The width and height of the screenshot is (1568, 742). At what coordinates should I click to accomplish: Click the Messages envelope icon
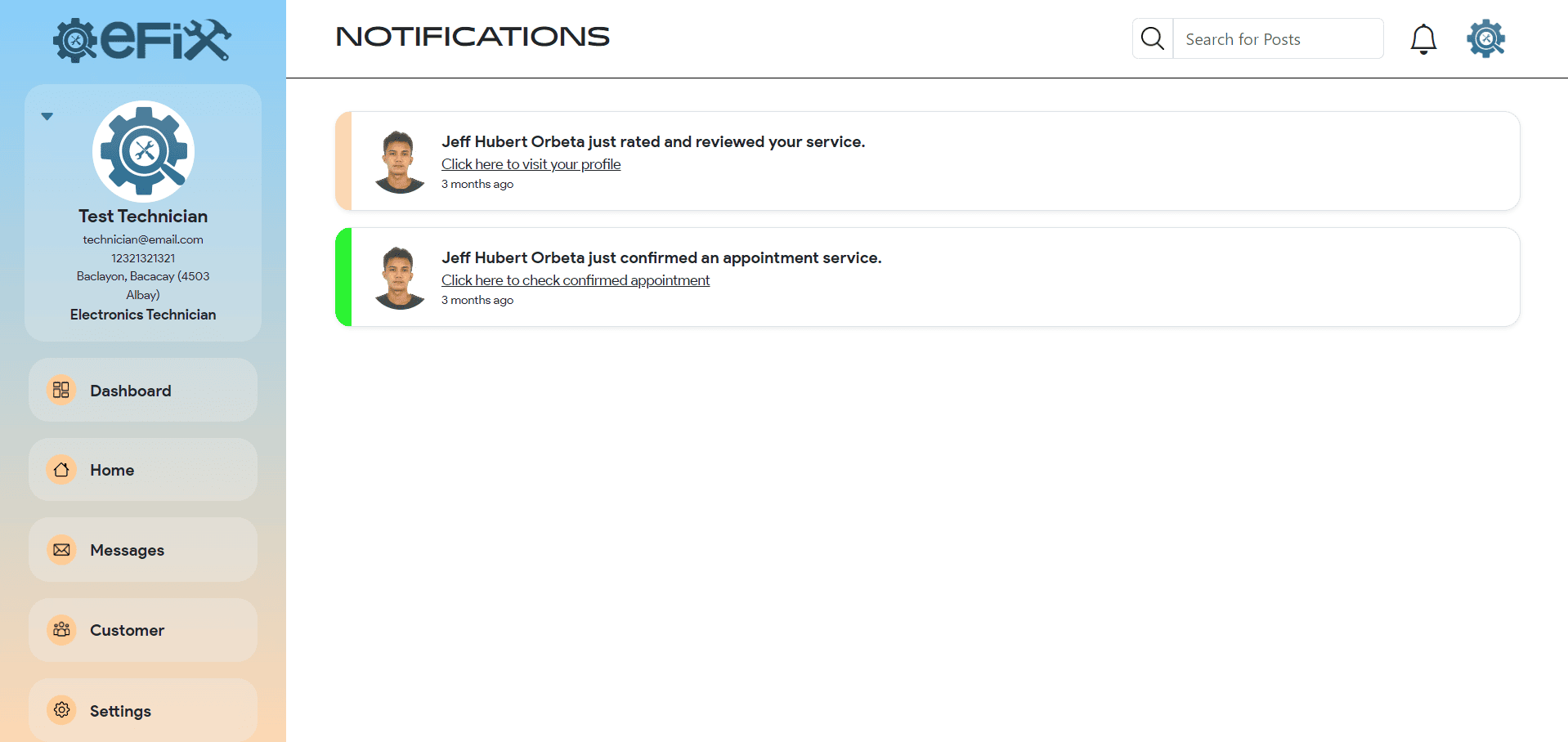(61, 550)
